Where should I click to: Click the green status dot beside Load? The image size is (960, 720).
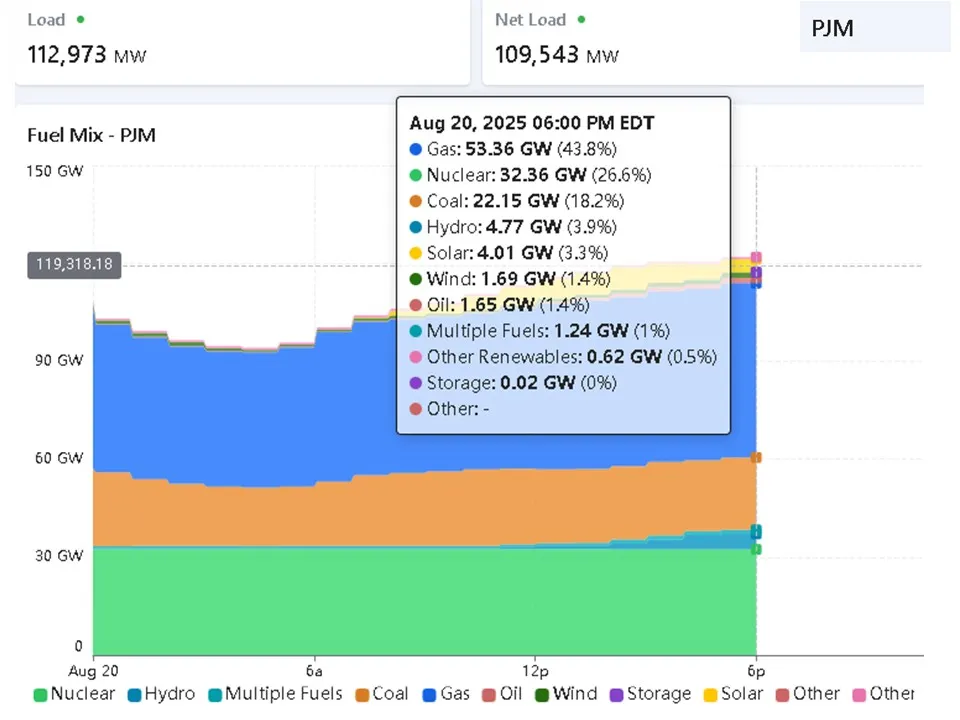click(x=79, y=19)
